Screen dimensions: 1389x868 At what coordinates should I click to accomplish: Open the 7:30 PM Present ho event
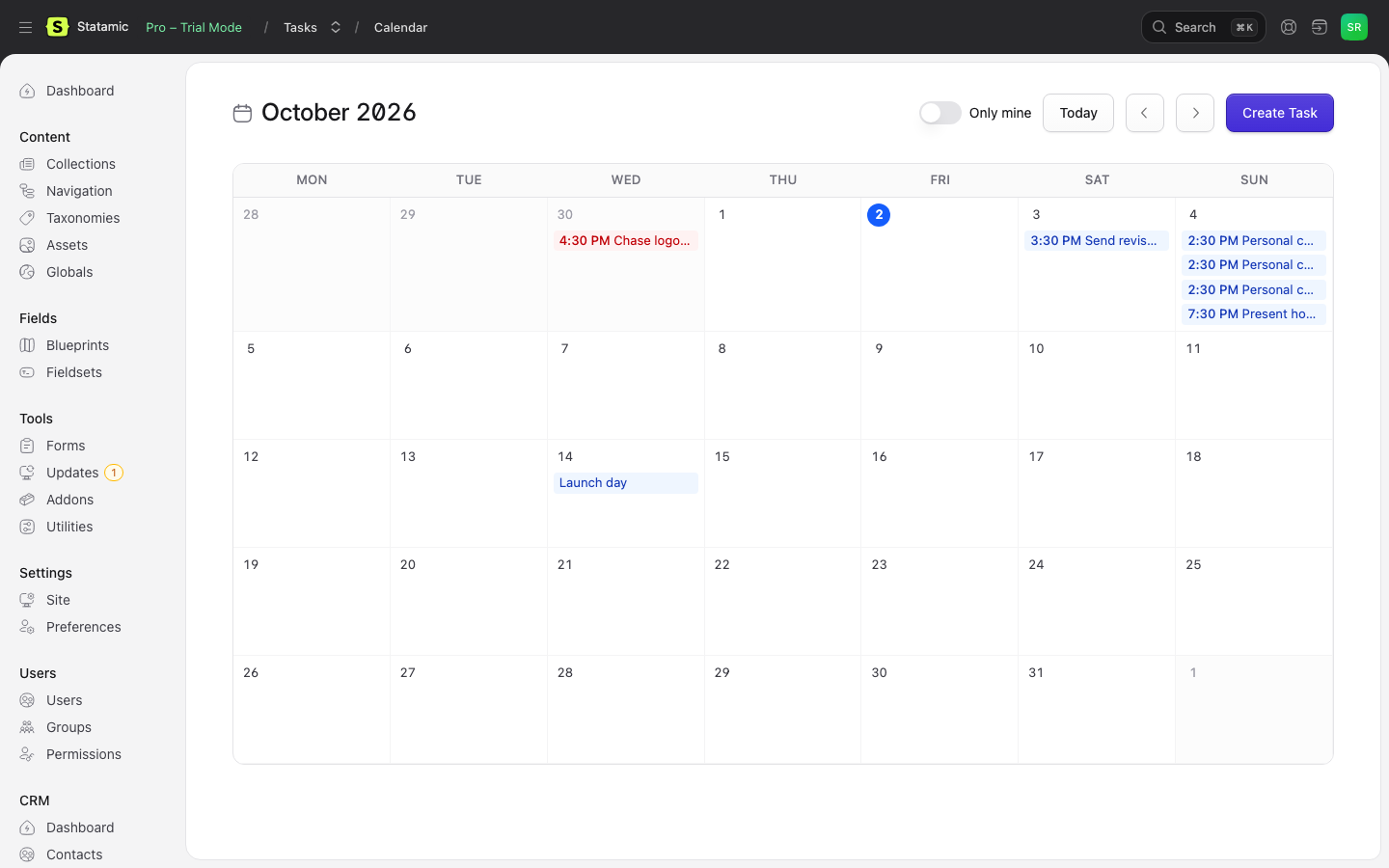(x=1254, y=314)
